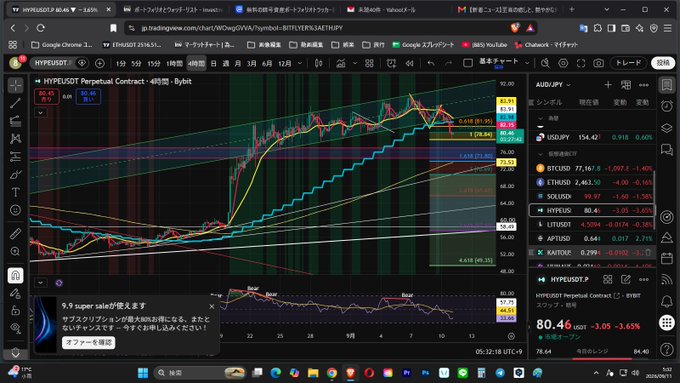Select the 1時間 interval
This screenshot has width=680, height=383.
tap(174, 64)
